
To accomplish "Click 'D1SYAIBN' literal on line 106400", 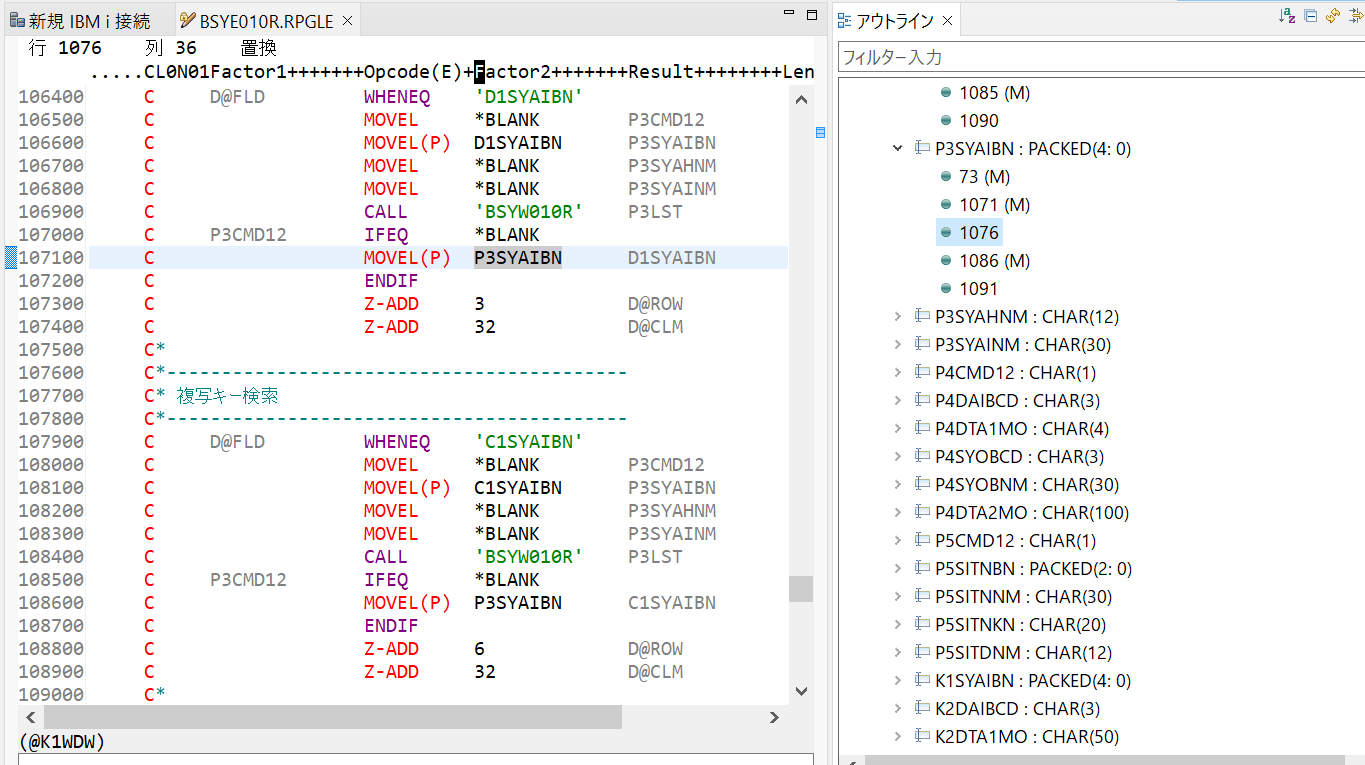I will pyautogui.click(x=529, y=97).
